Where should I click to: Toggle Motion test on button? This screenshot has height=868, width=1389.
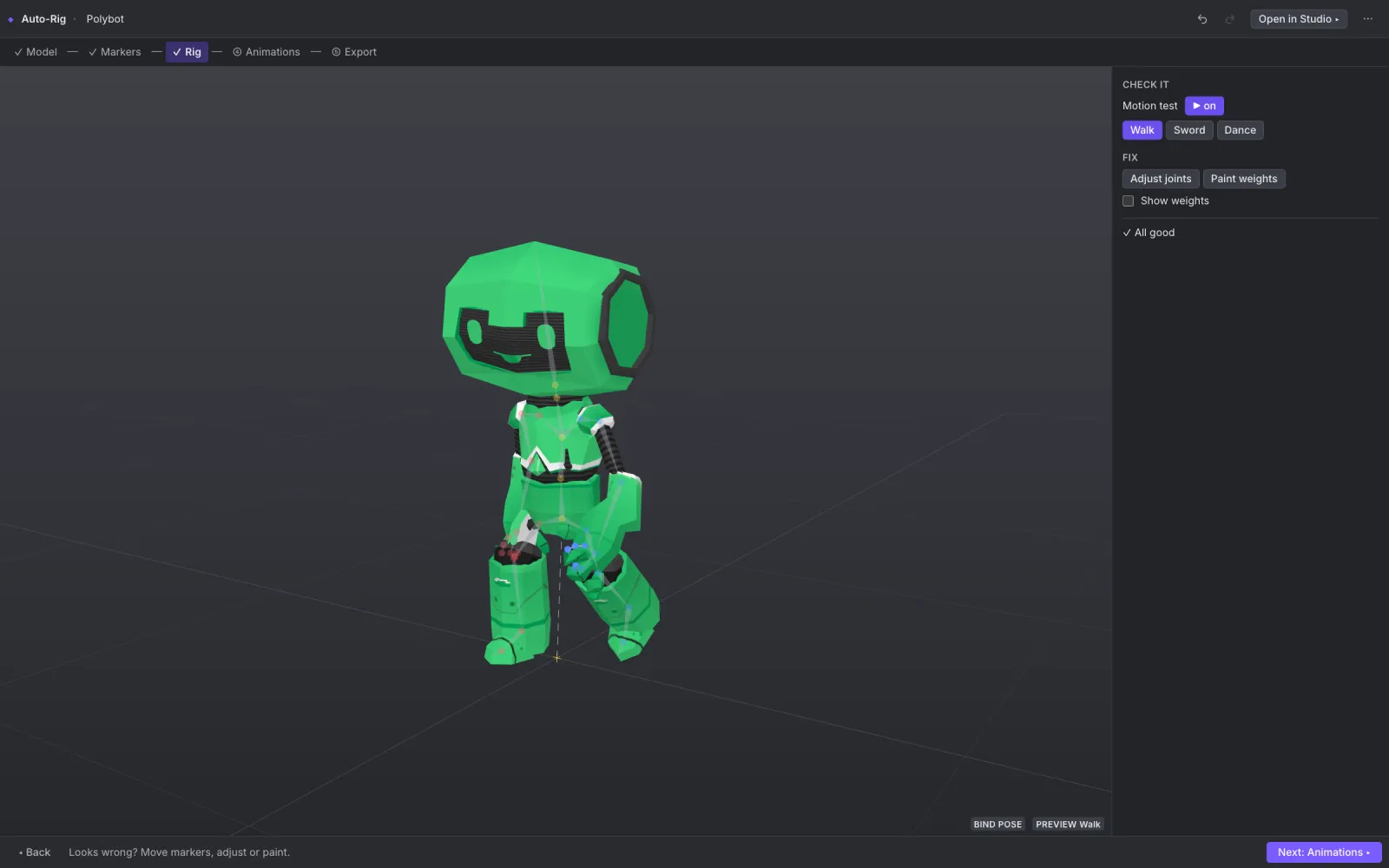(x=1204, y=106)
